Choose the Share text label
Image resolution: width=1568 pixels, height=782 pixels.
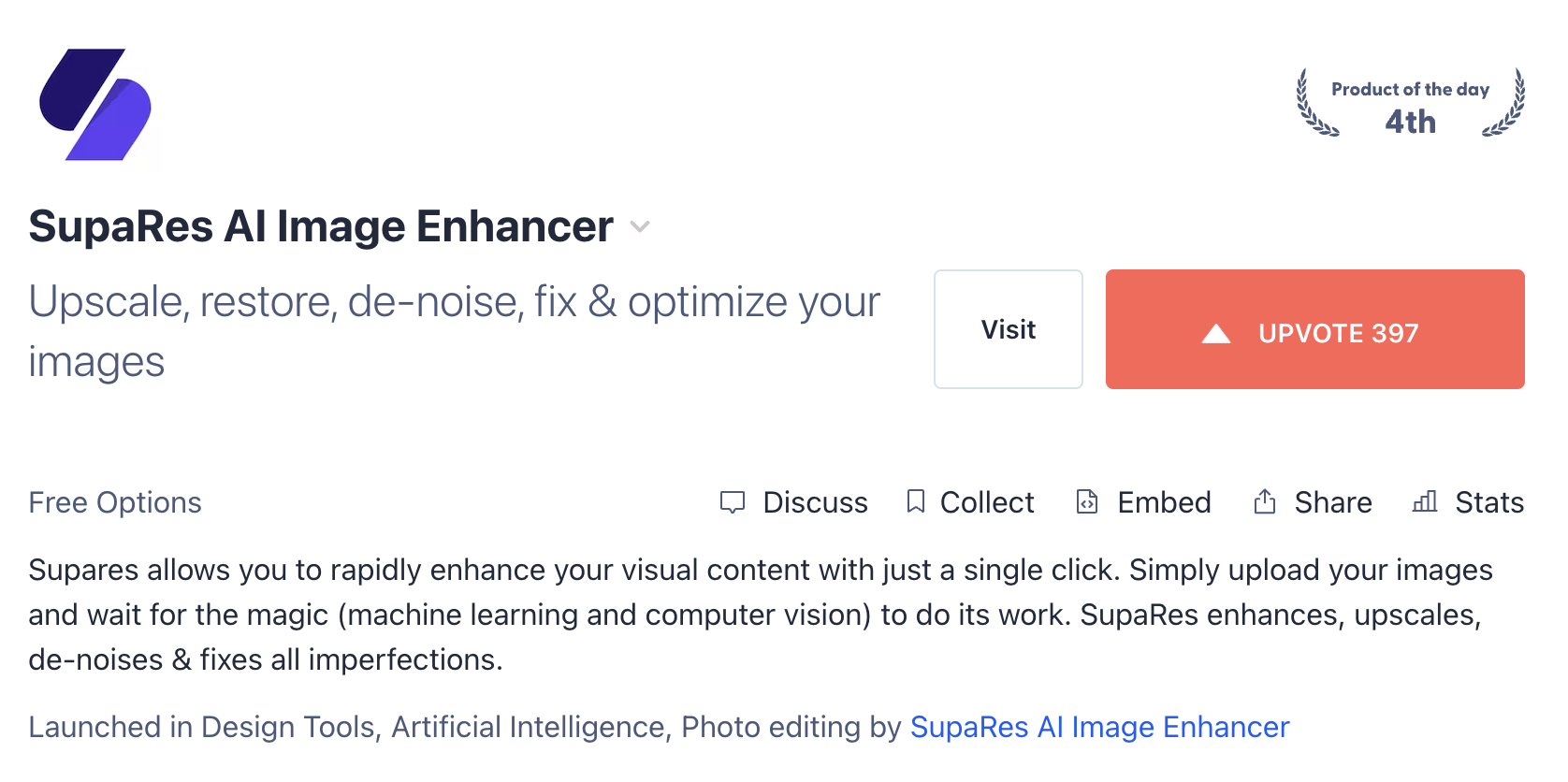coord(1333,502)
